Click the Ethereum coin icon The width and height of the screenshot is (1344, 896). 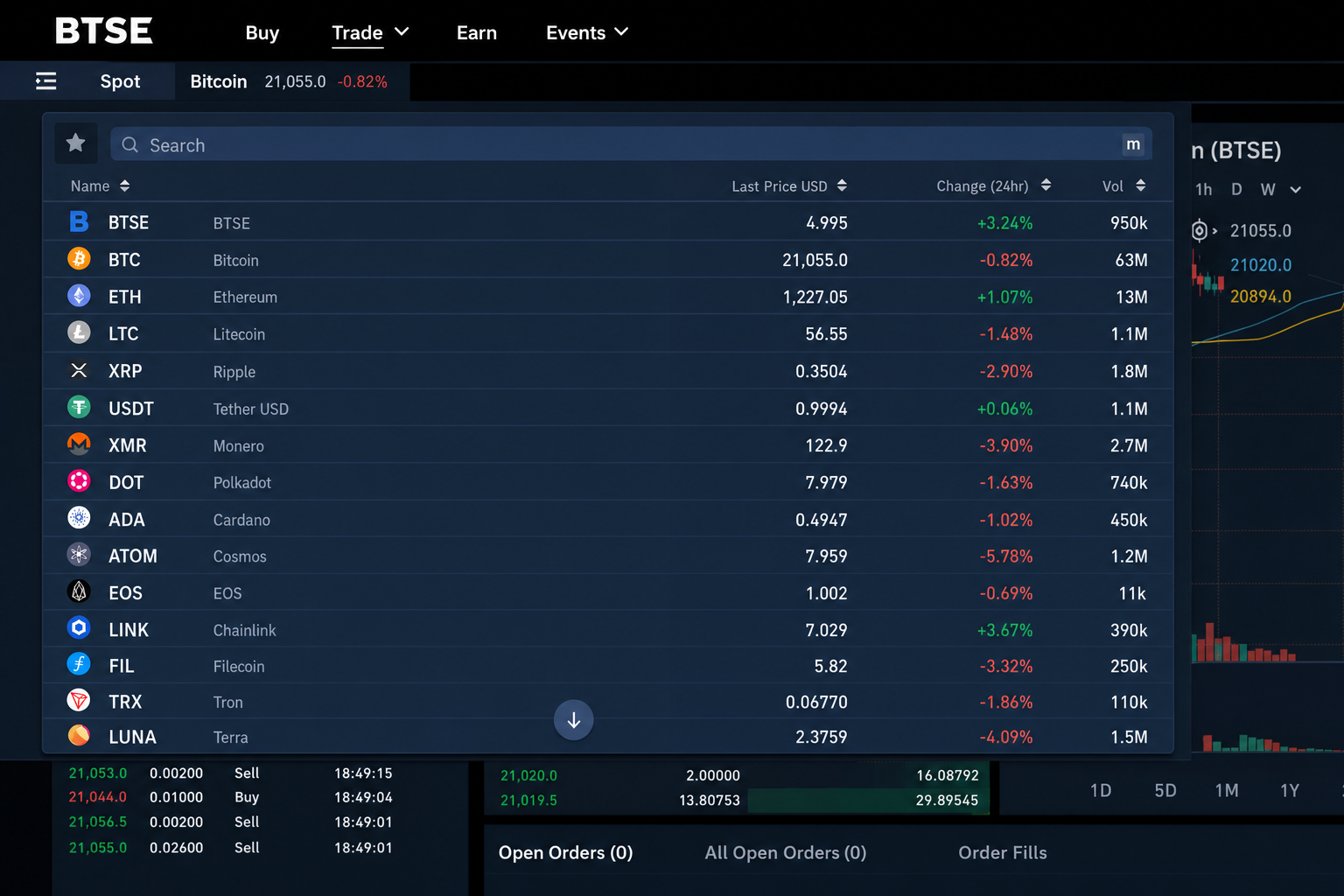tap(79, 296)
